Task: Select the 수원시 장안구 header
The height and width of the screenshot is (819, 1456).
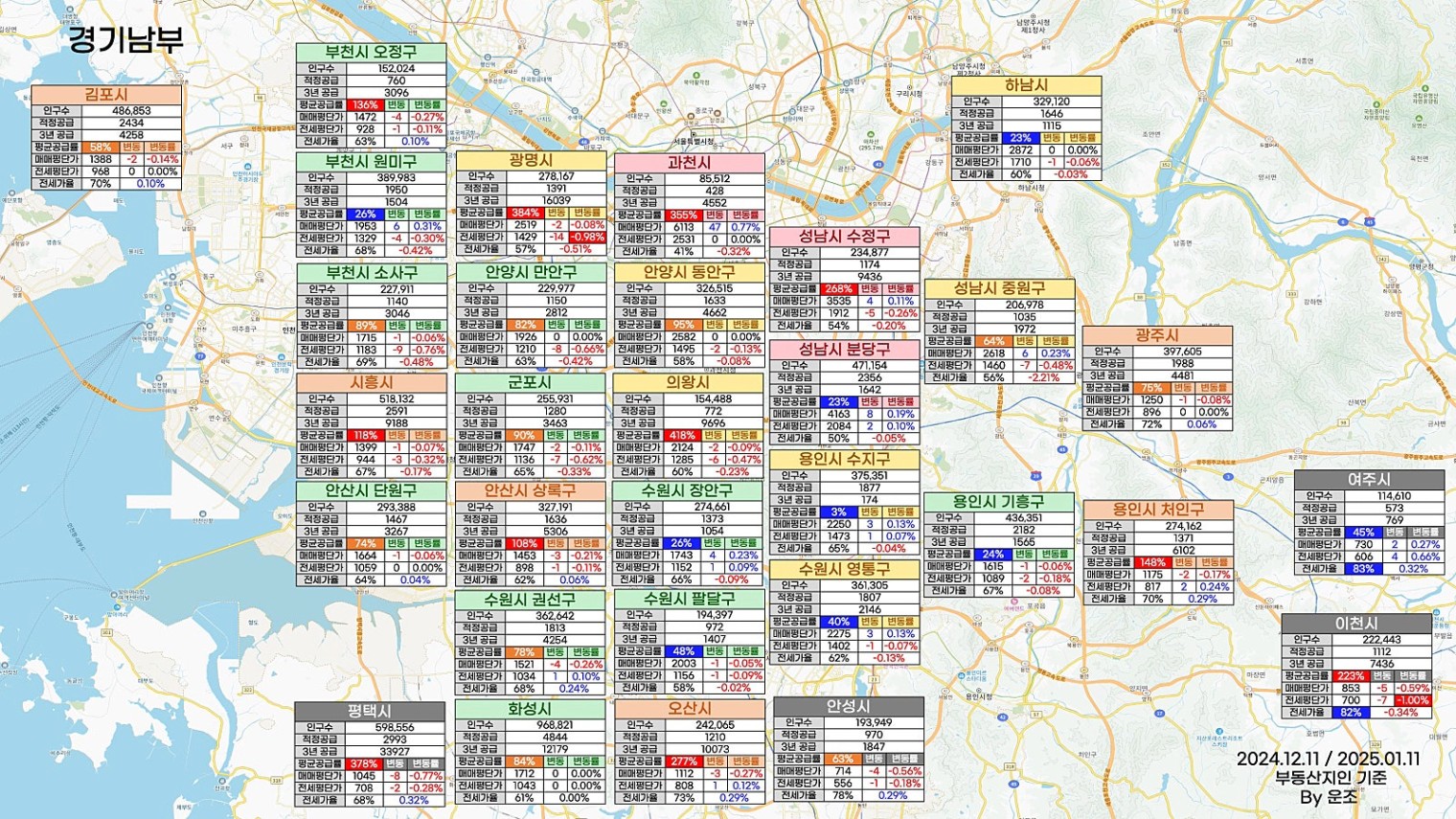Action: (688, 490)
